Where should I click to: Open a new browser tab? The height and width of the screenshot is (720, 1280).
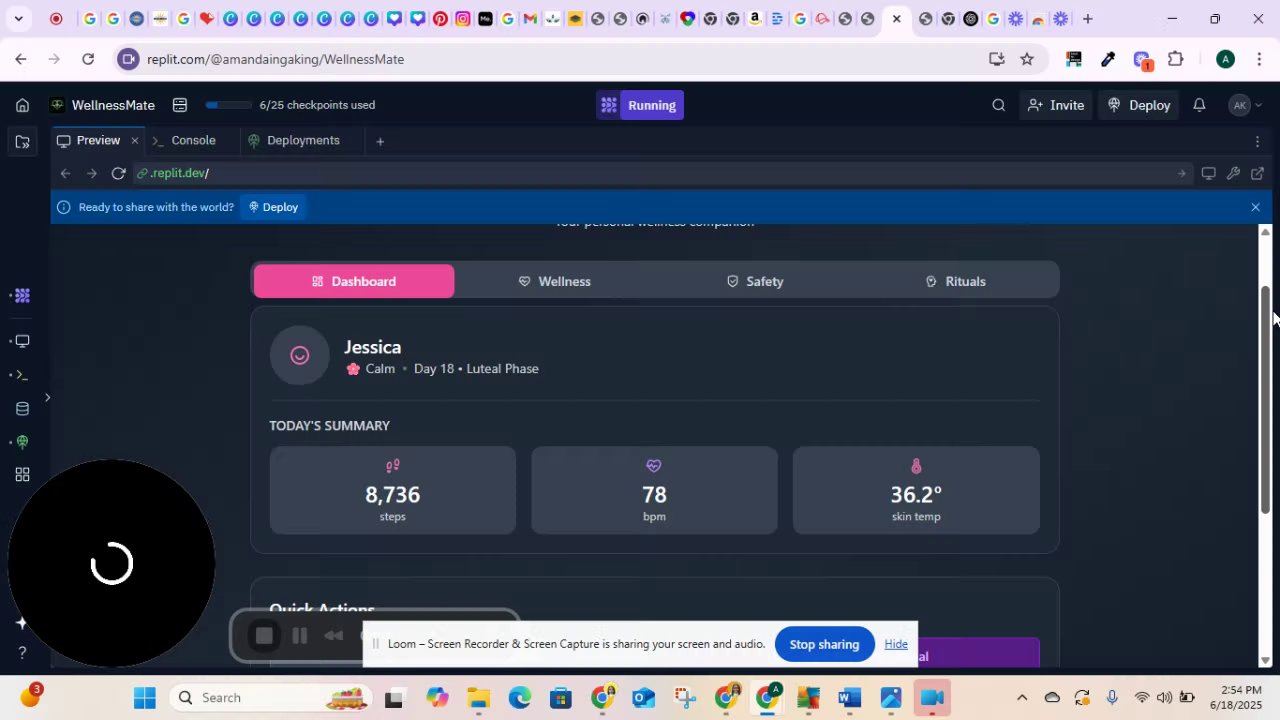coord(1087,19)
